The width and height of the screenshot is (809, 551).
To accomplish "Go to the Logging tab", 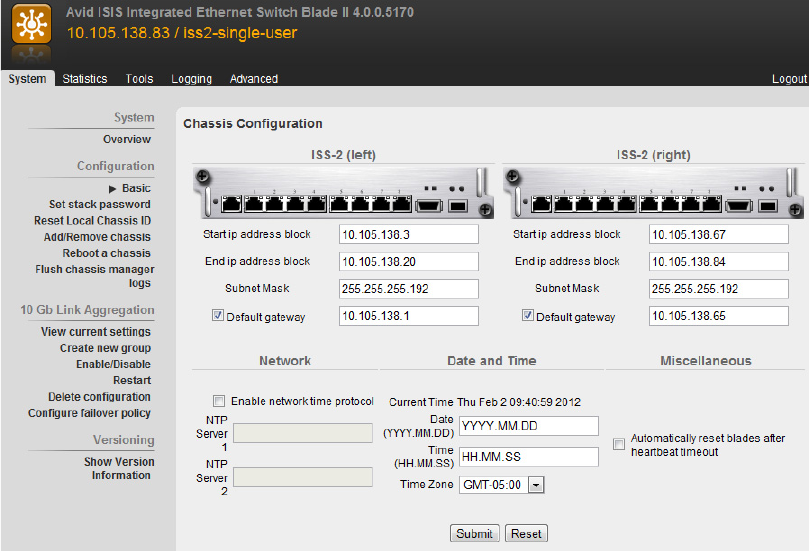I will click(191, 79).
